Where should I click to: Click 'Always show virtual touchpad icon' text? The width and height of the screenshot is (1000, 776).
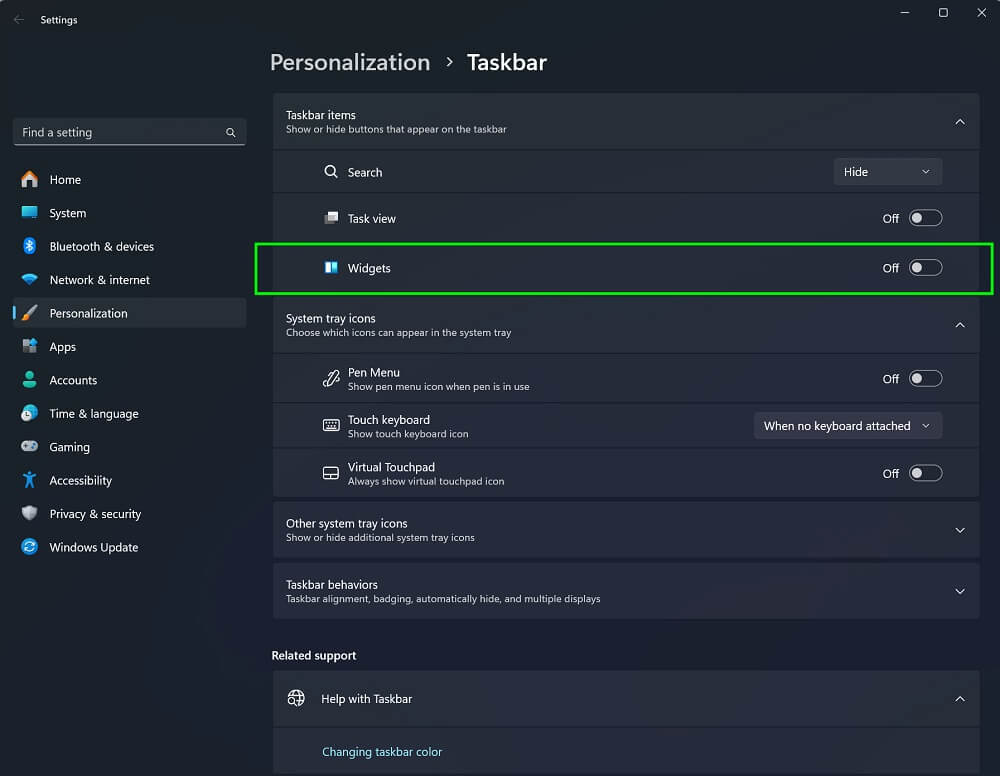(x=425, y=481)
